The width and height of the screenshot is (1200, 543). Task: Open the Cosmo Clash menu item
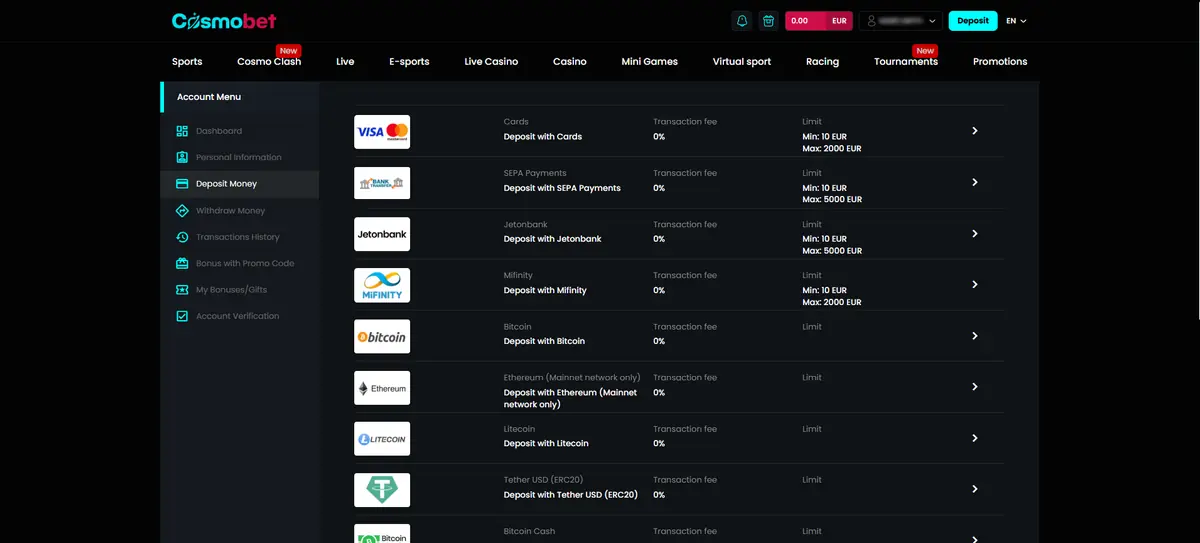(x=269, y=62)
